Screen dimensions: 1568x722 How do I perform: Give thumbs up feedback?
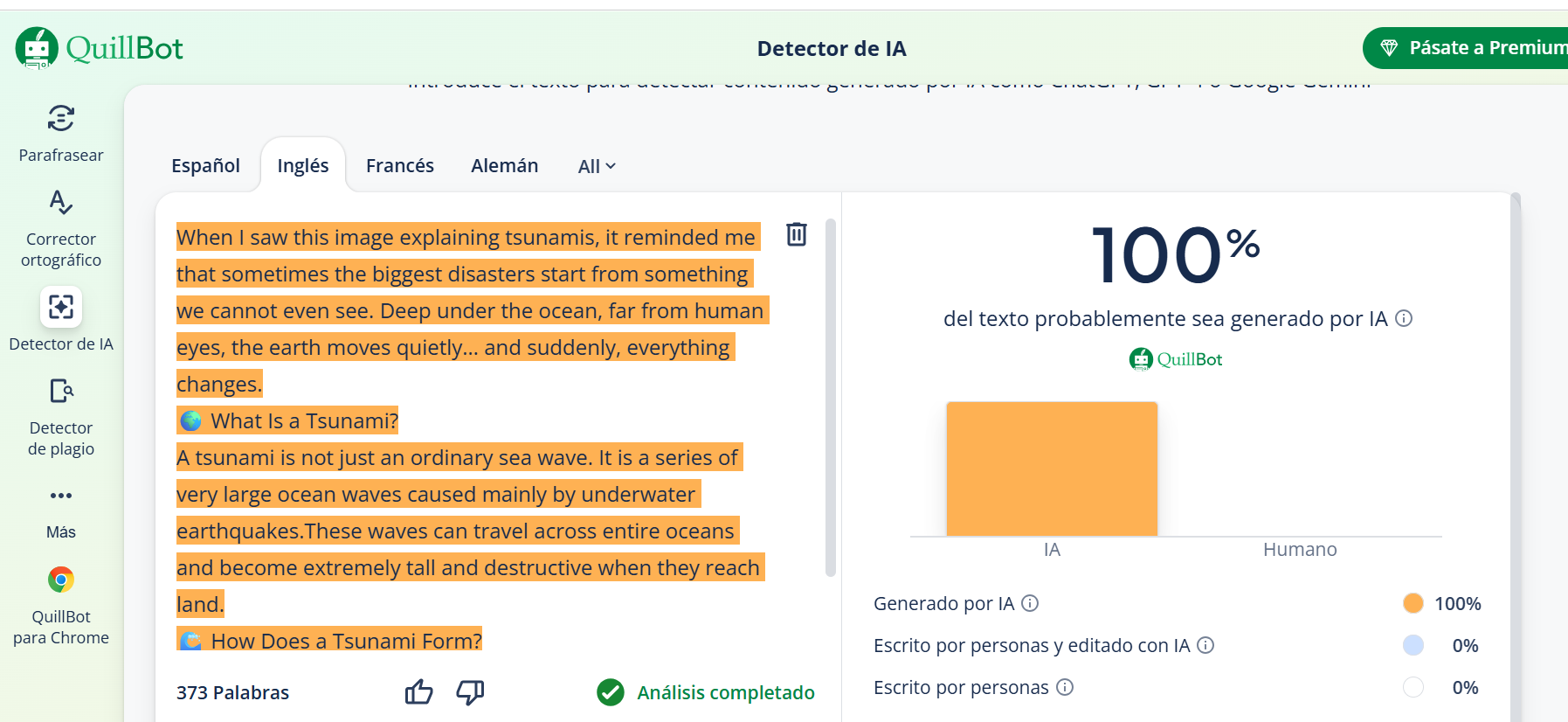coord(419,692)
